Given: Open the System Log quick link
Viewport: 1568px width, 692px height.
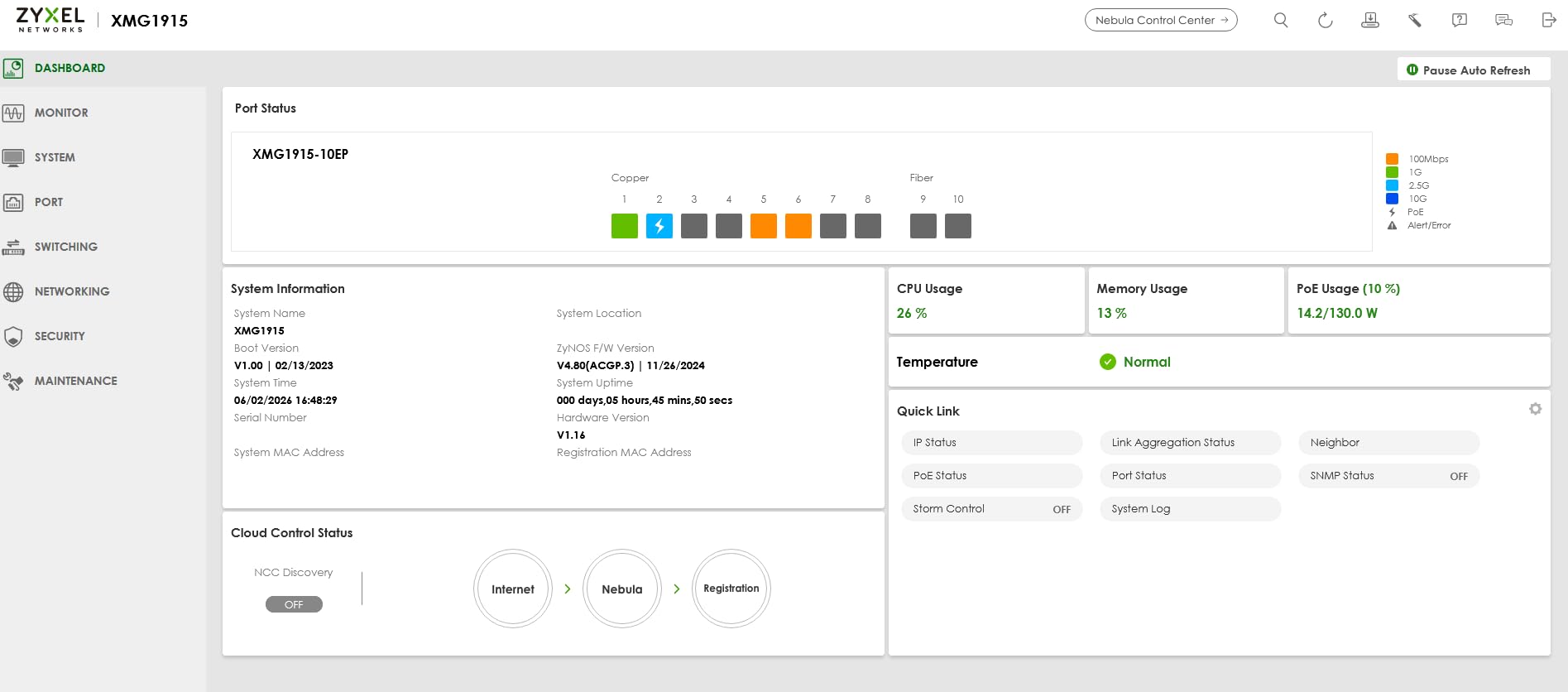Looking at the screenshot, I should tap(1190, 509).
